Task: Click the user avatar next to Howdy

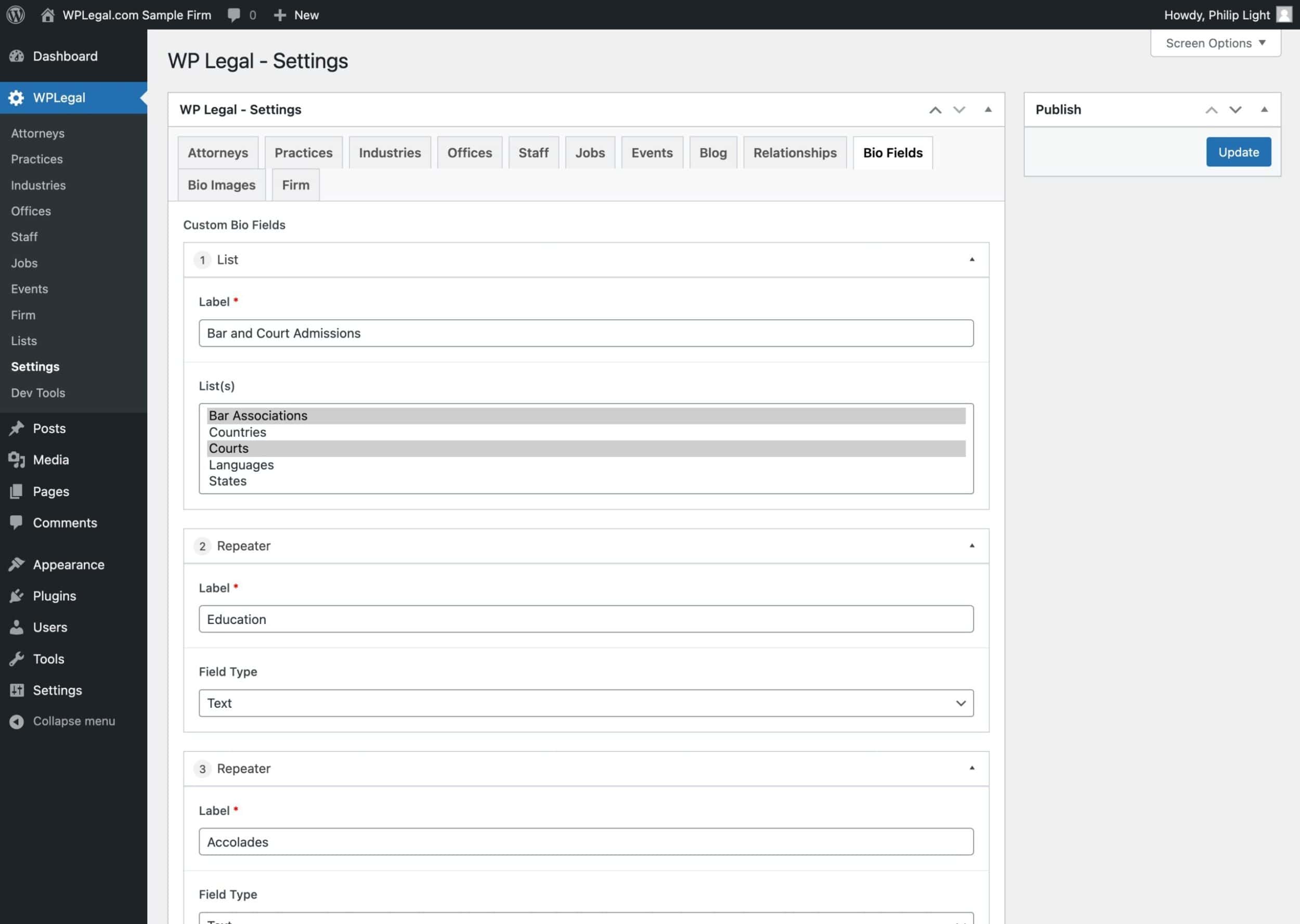Action: click(x=1284, y=14)
